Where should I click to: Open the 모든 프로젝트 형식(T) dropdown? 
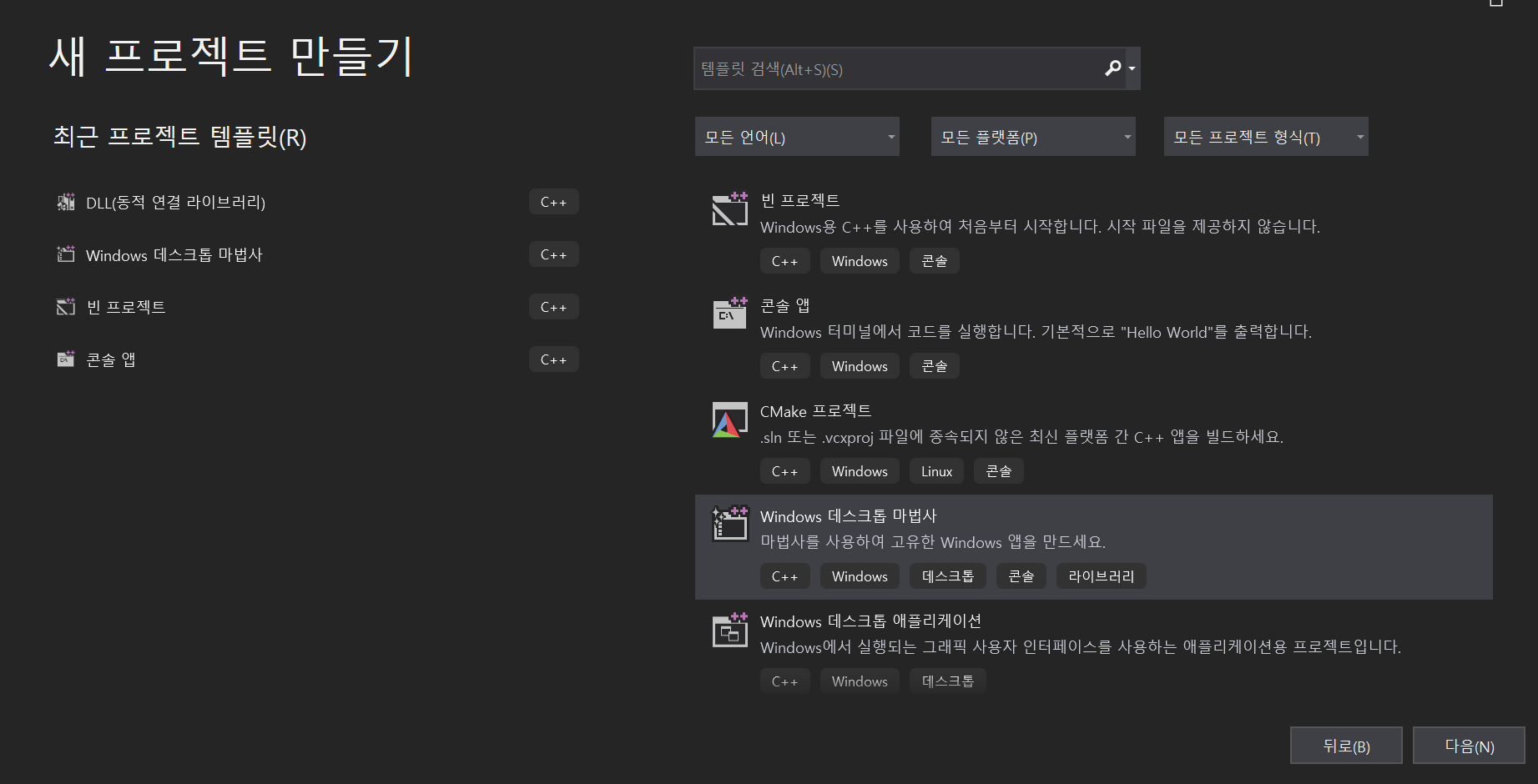point(1266,137)
